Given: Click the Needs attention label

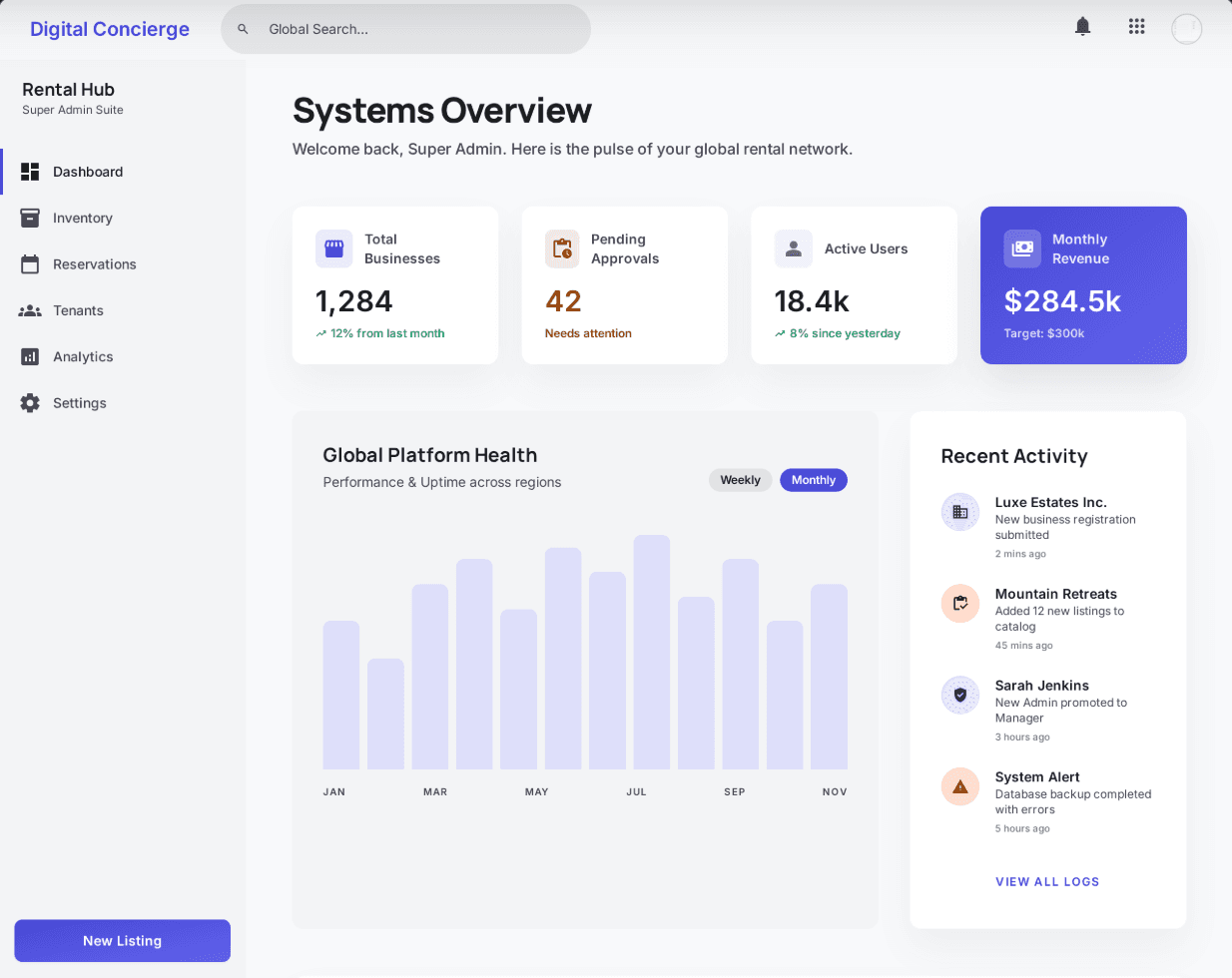Looking at the screenshot, I should point(588,333).
